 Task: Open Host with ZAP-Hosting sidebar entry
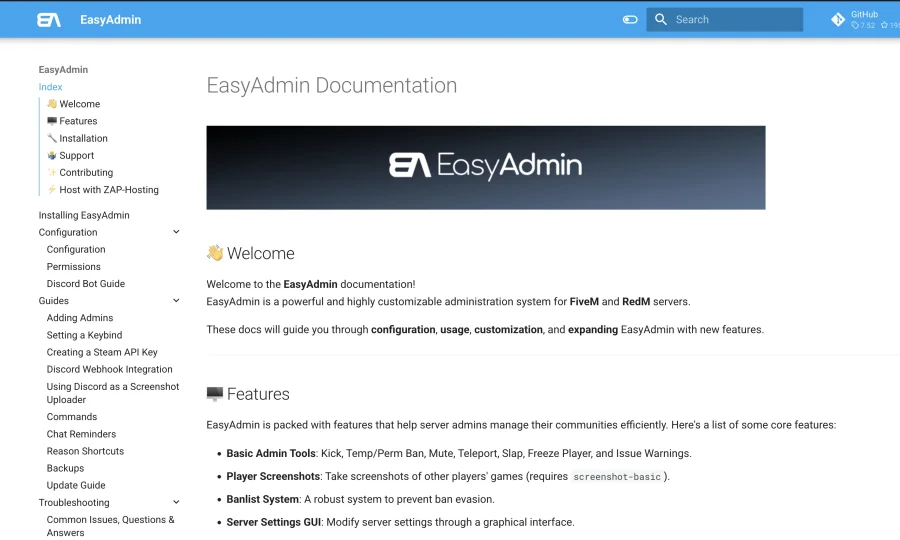(x=103, y=190)
